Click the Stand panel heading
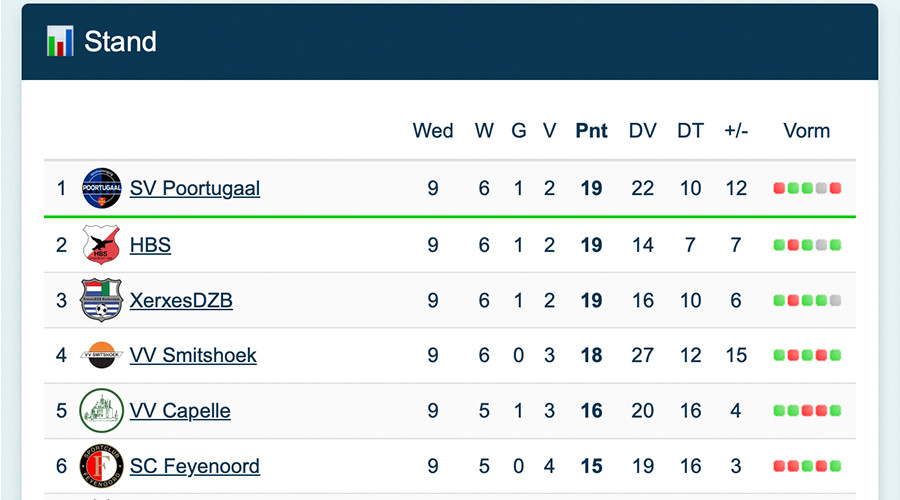Screen dimensions: 900x500 click(120, 41)
